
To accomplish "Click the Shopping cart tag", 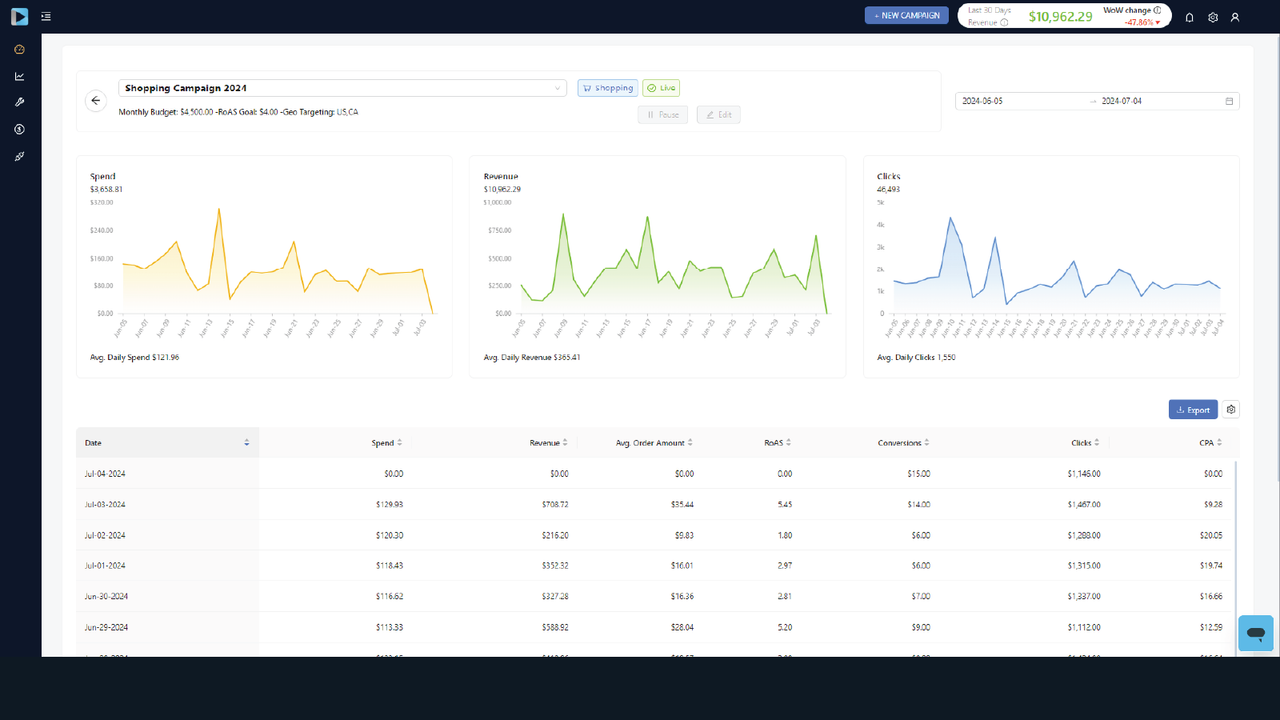I will pos(608,88).
